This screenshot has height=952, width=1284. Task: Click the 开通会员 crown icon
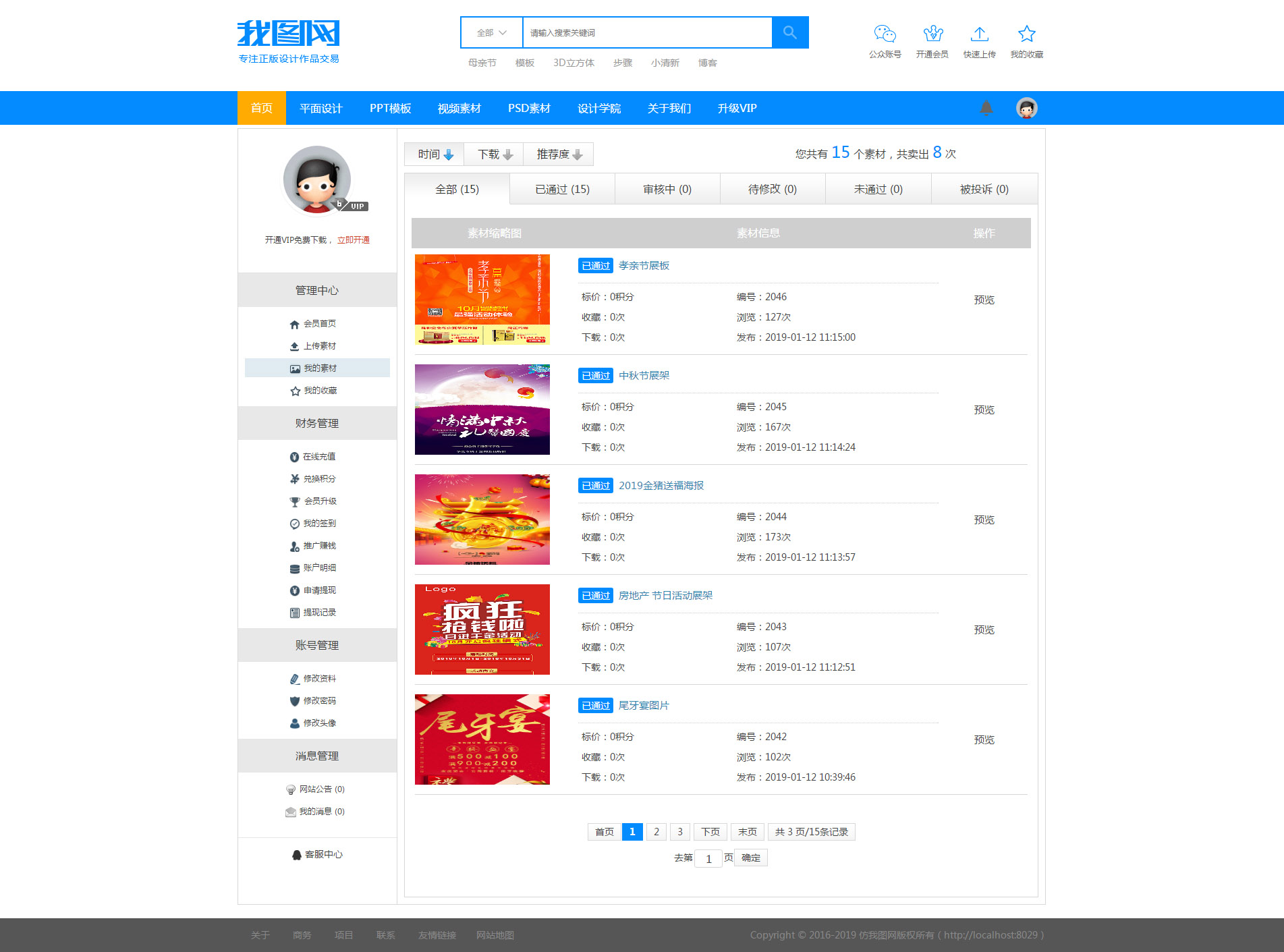pos(932,34)
